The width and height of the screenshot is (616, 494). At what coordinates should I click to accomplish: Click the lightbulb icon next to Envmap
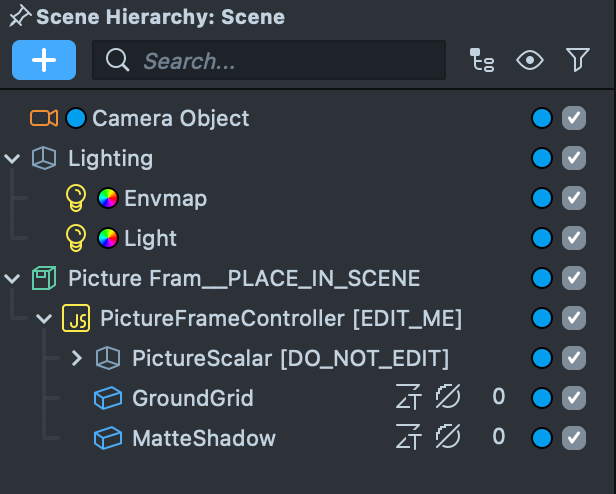(x=76, y=198)
